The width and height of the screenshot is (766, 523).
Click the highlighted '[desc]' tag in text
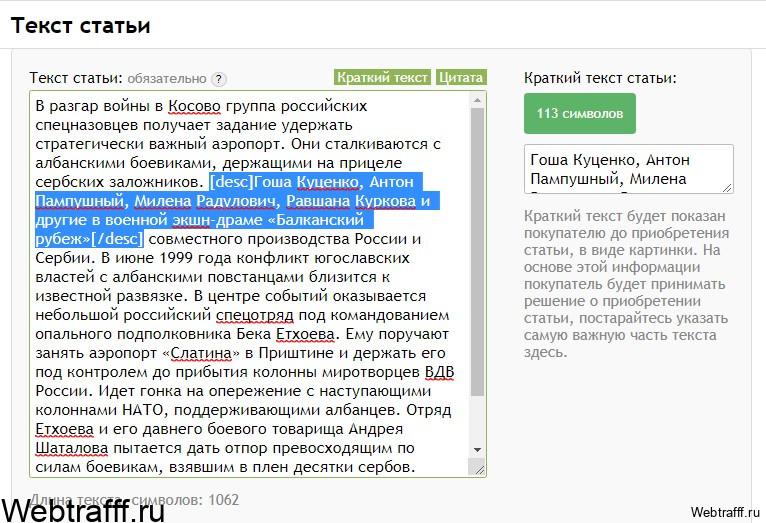point(232,182)
